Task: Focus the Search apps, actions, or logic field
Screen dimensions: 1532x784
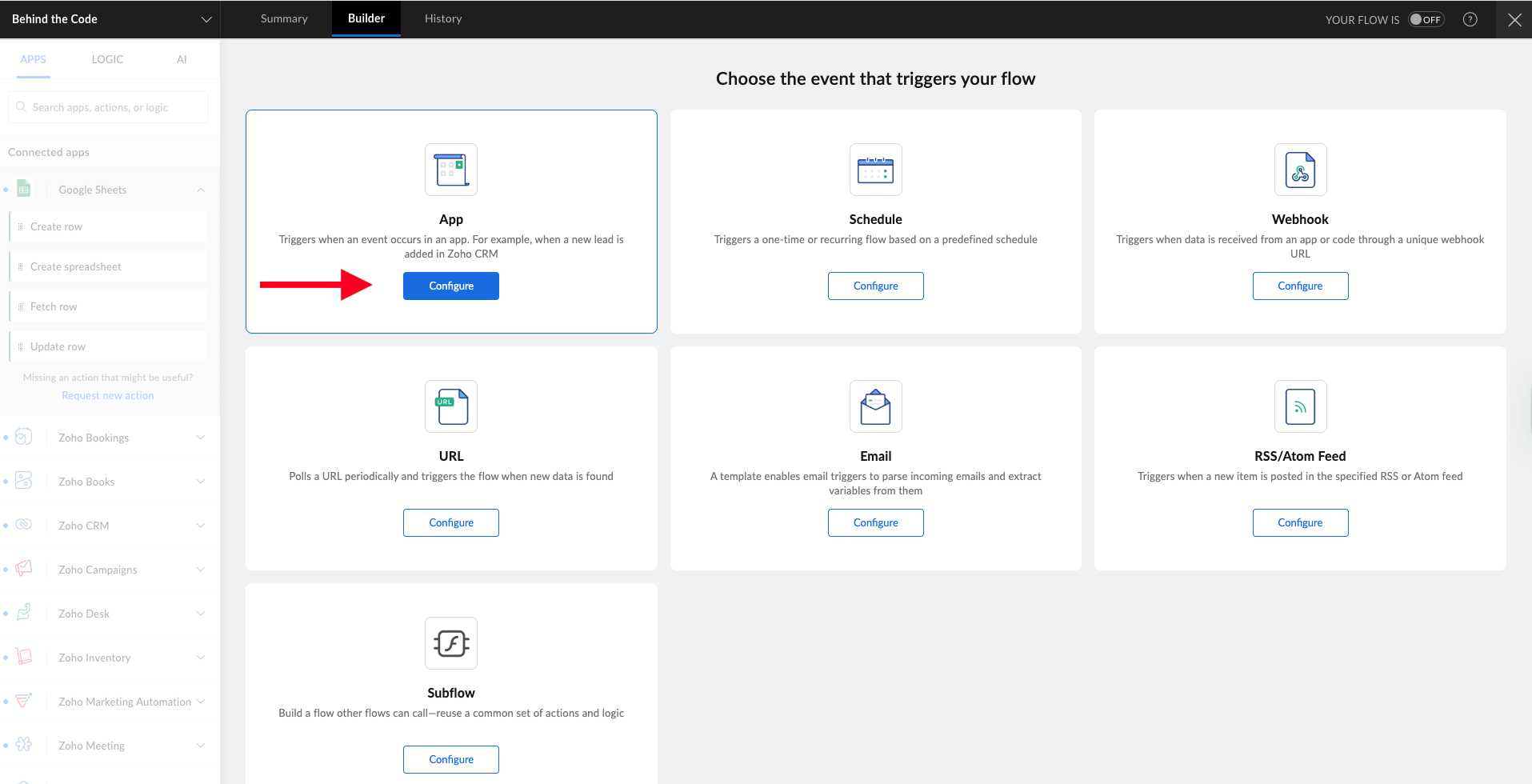Action: (x=108, y=107)
